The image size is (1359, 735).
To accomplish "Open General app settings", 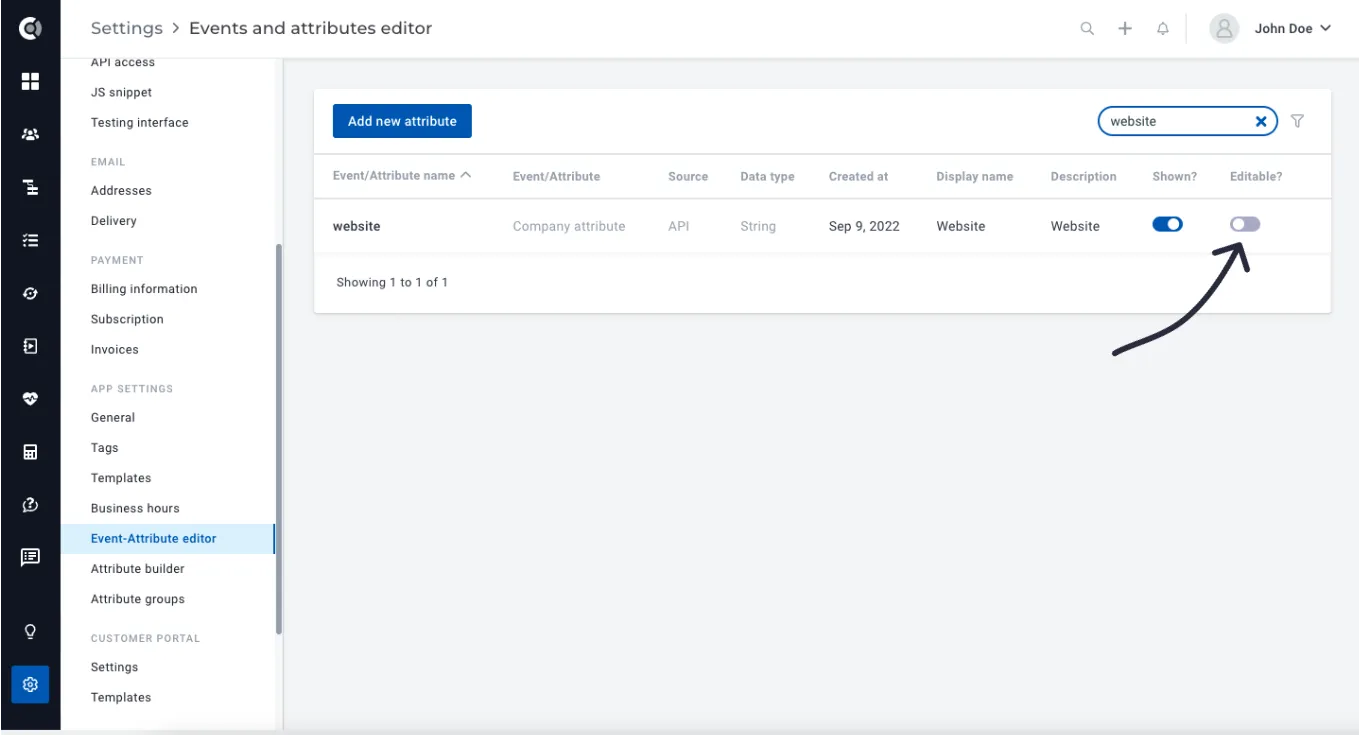I will click(x=113, y=418).
